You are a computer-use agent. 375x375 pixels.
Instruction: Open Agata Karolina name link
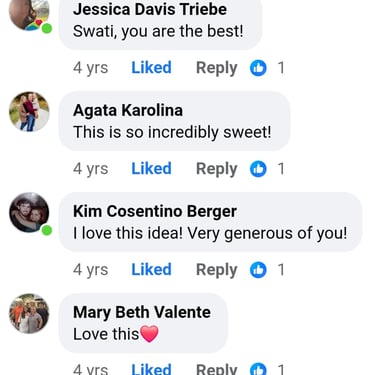tap(128, 110)
